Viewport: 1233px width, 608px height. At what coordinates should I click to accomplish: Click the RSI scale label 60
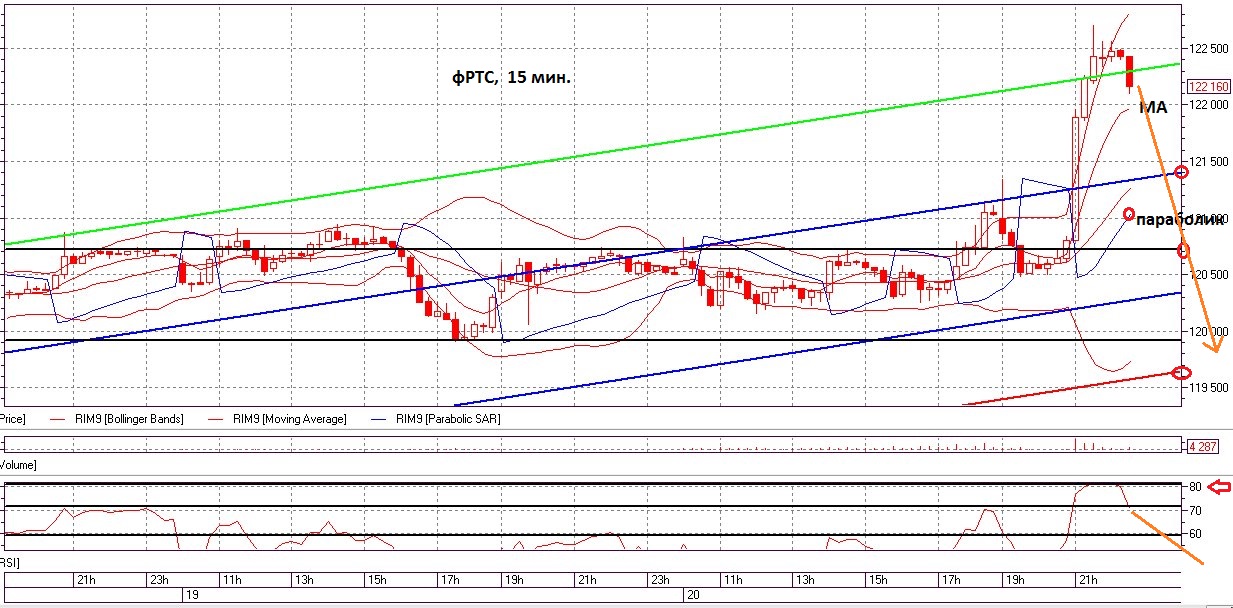pos(1195,535)
